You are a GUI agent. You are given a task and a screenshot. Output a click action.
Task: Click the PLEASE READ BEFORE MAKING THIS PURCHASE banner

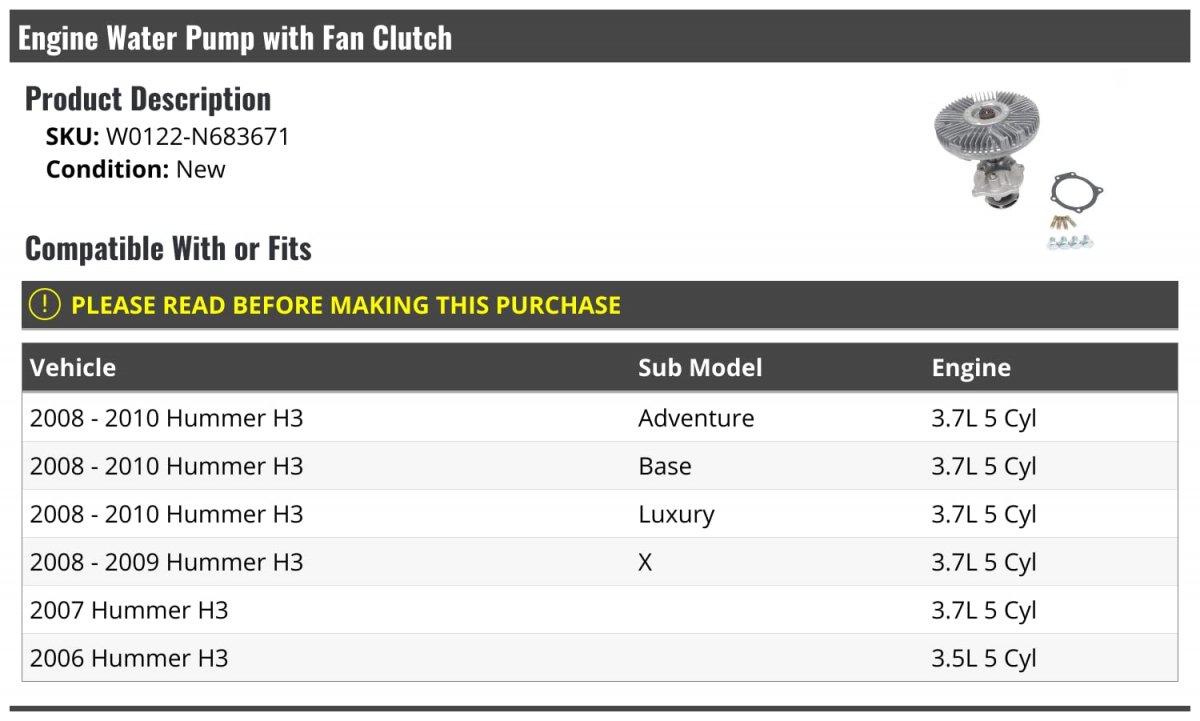pyautogui.click(x=600, y=305)
